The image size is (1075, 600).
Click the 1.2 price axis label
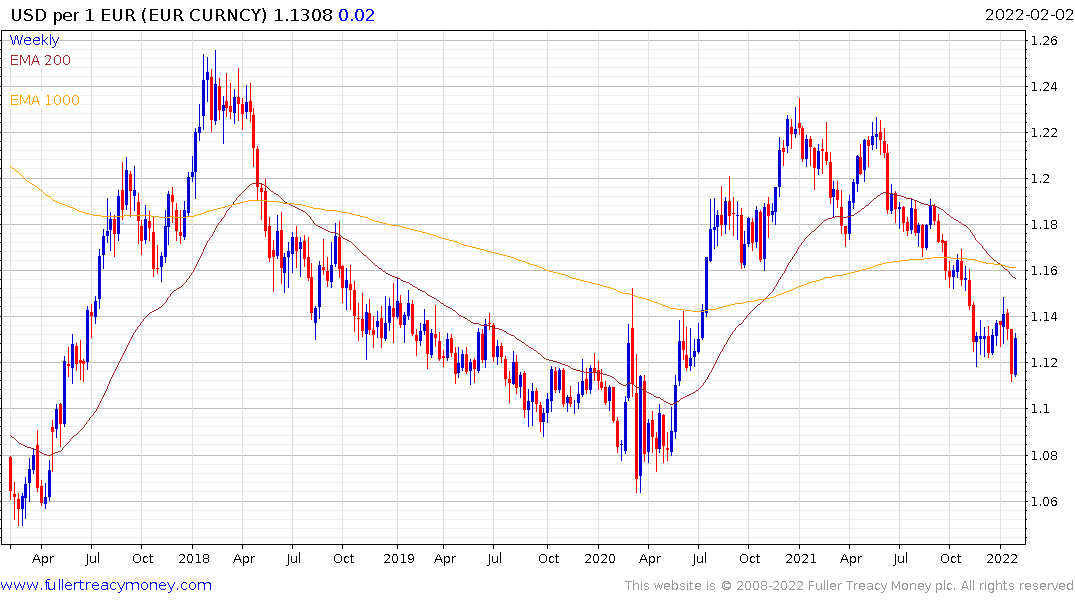[x=1041, y=179]
